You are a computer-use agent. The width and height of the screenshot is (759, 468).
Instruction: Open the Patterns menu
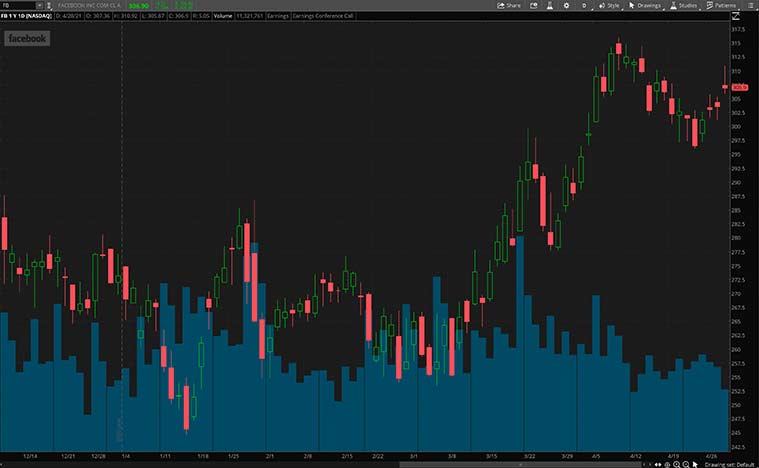722,5
